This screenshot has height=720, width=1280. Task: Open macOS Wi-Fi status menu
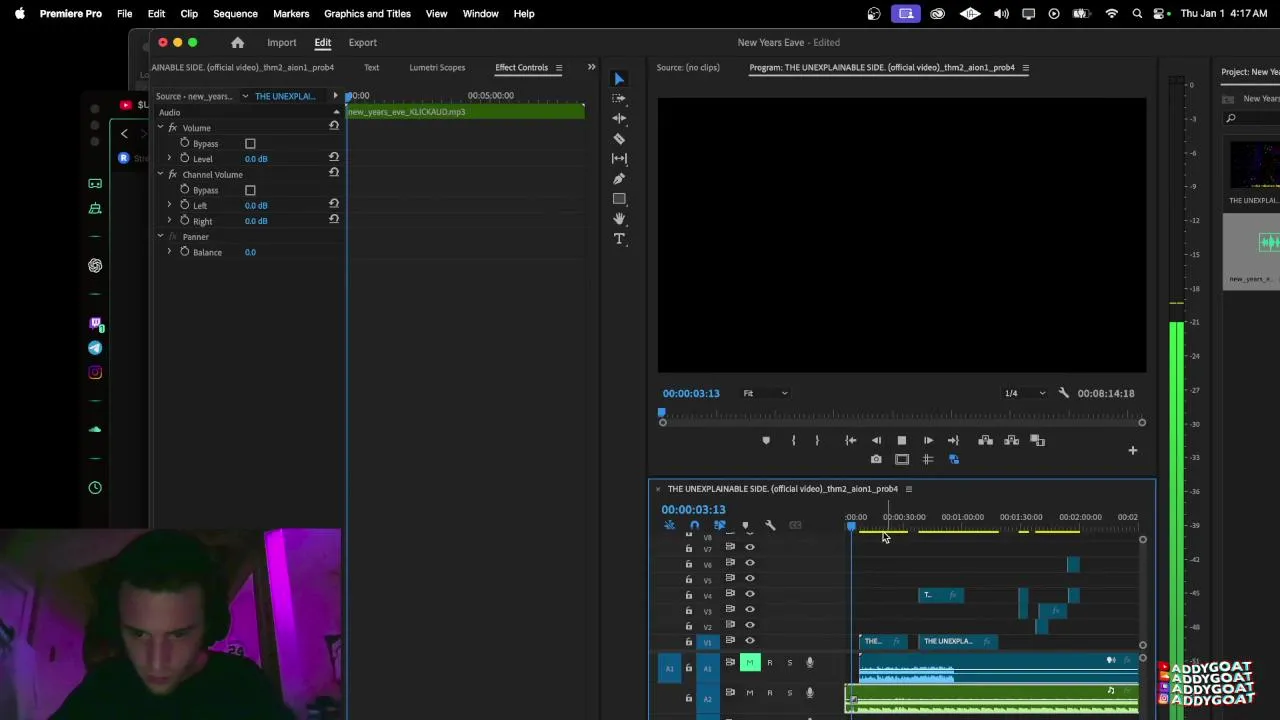(x=1111, y=14)
